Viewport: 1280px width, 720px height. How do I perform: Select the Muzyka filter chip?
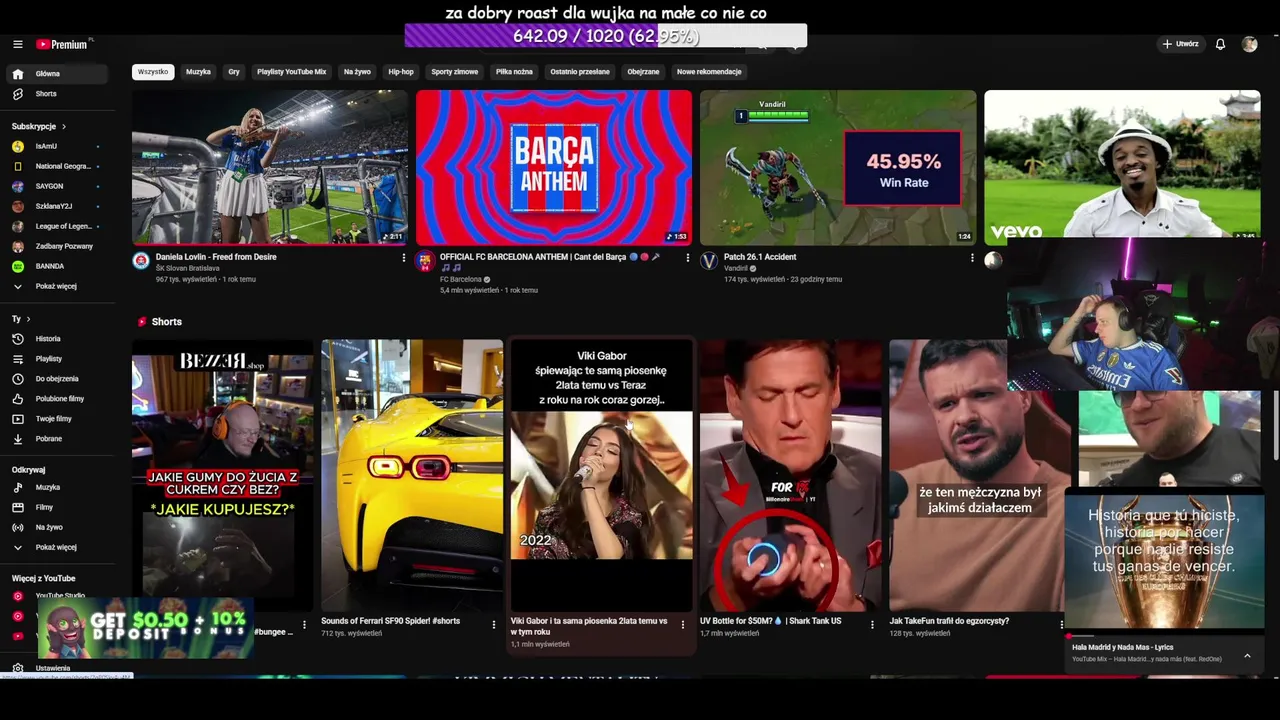pos(198,72)
